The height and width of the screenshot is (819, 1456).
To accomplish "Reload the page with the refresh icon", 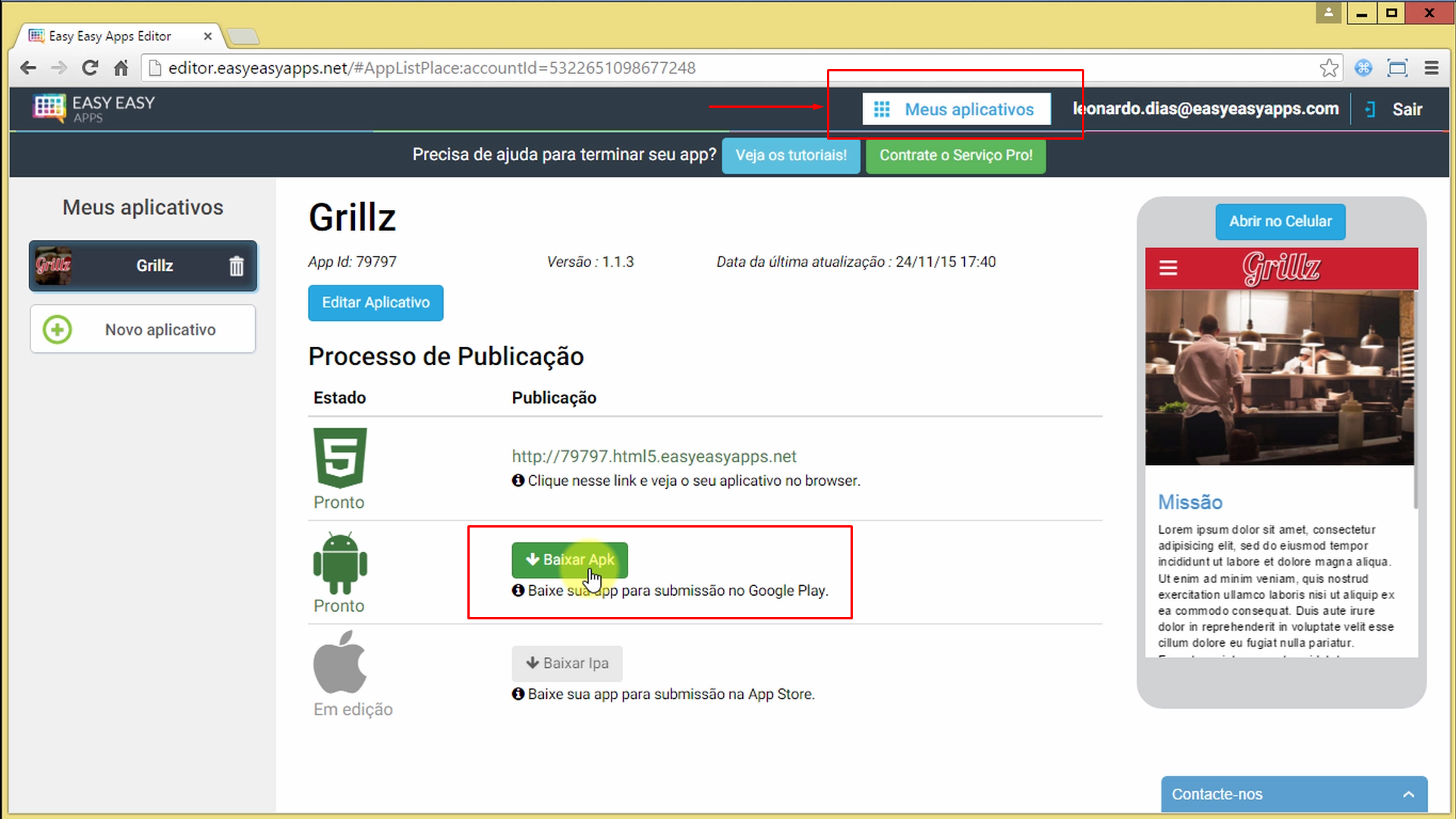I will [x=90, y=68].
